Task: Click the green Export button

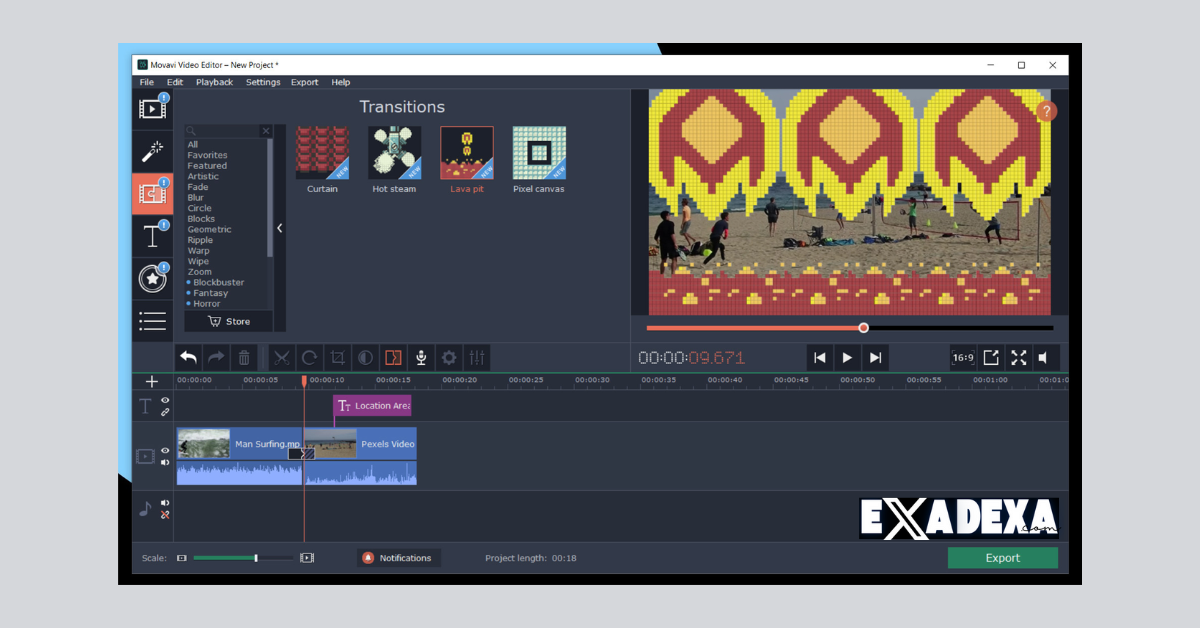Action: (1002, 557)
